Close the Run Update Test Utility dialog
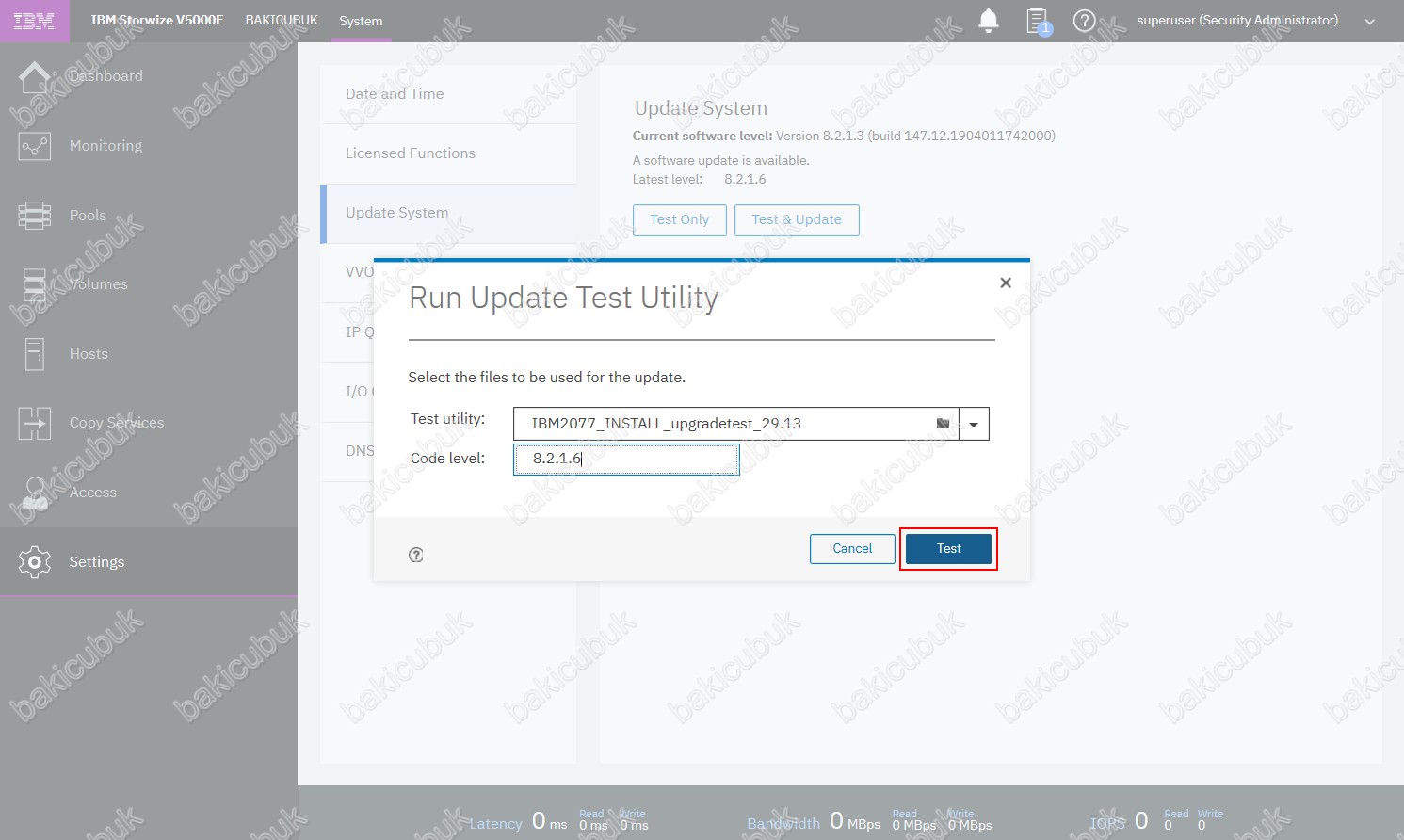1404x840 pixels. 1006,283
